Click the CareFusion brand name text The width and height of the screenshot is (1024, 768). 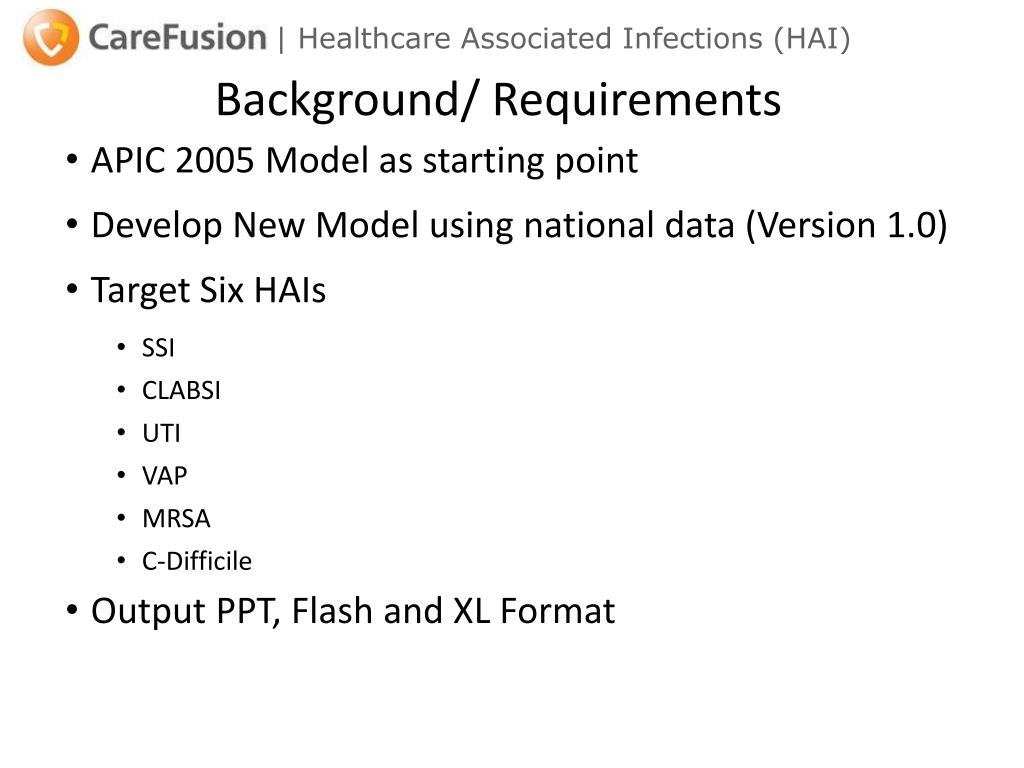pos(177,37)
